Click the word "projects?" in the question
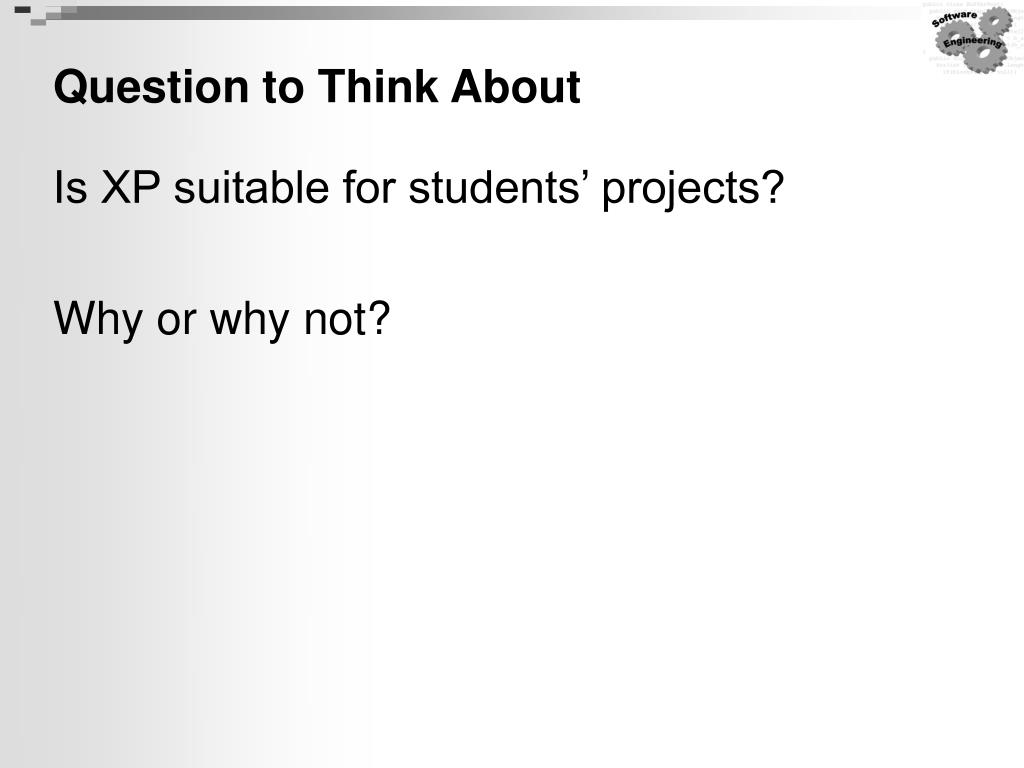 [692, 191]
